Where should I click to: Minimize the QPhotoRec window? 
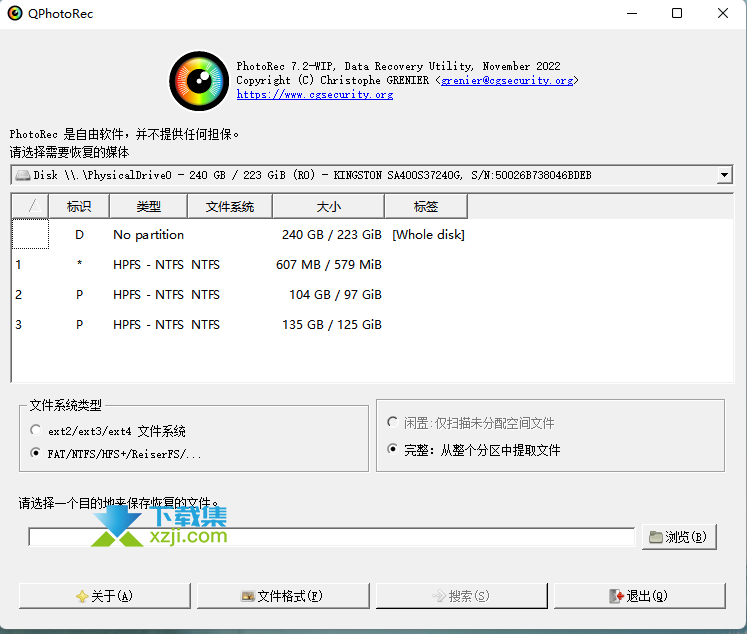[632, 13]
